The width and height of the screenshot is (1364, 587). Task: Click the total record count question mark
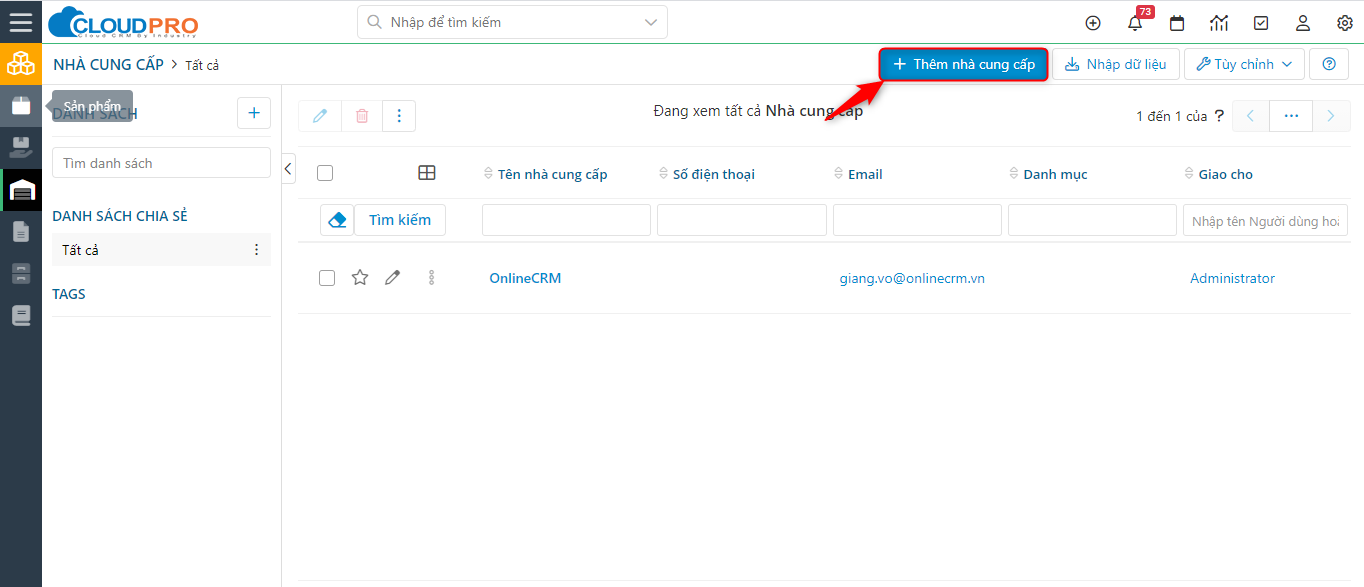point(1219,116)
